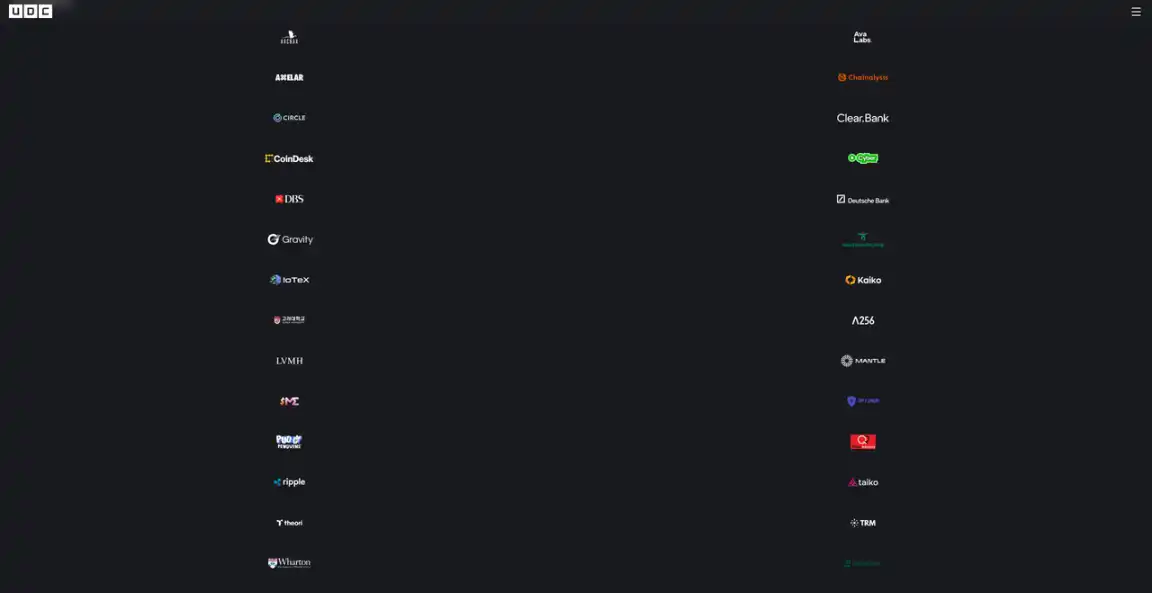Image resolution: width=1152 pixels, height=593 pixels.
Task: Open the hamburger menu icon
Action: click(x=1136, y=12)
